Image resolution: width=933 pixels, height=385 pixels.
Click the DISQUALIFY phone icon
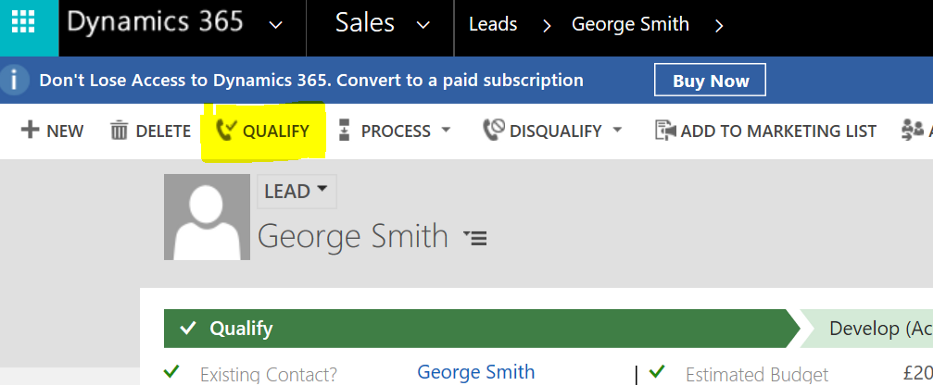493,130
